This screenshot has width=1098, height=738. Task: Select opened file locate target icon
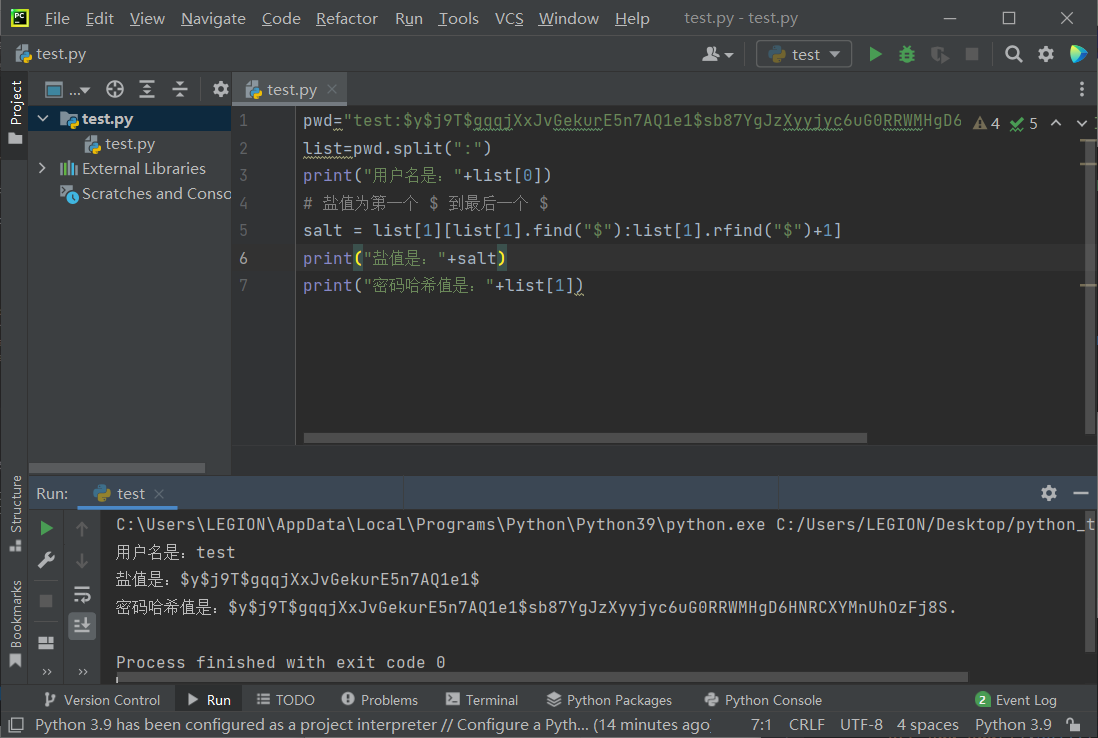[115, 89]
